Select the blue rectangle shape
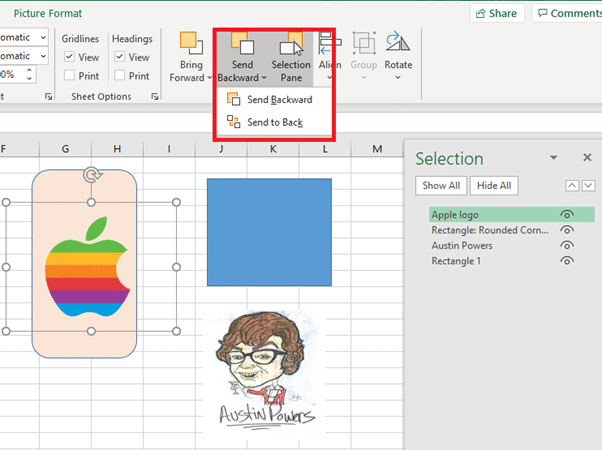The image size is (602, 450). click(269, 232)
